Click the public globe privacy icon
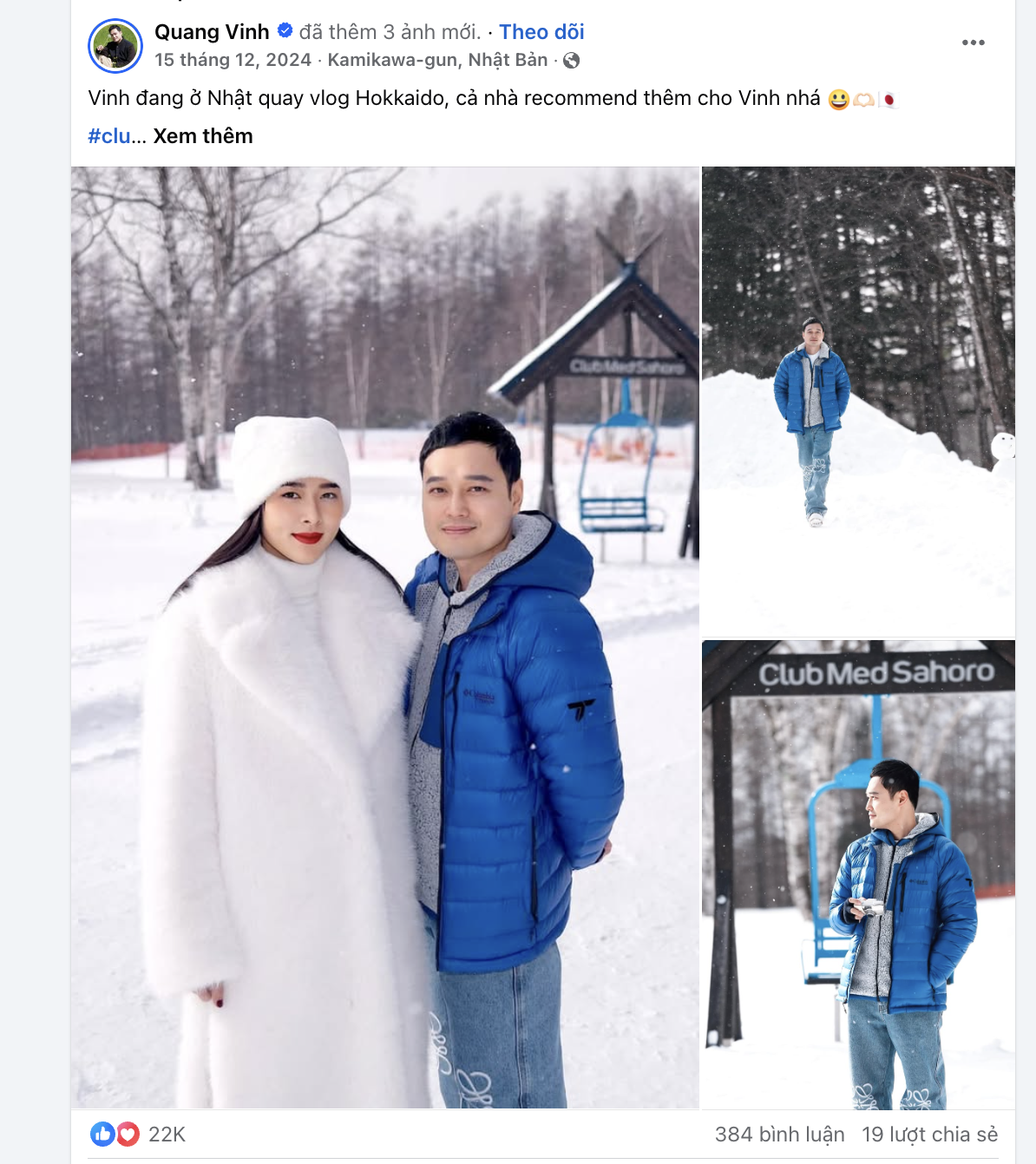This screenshot has width=1036, height=1164. pyautogui.click(x=572, y=61)
